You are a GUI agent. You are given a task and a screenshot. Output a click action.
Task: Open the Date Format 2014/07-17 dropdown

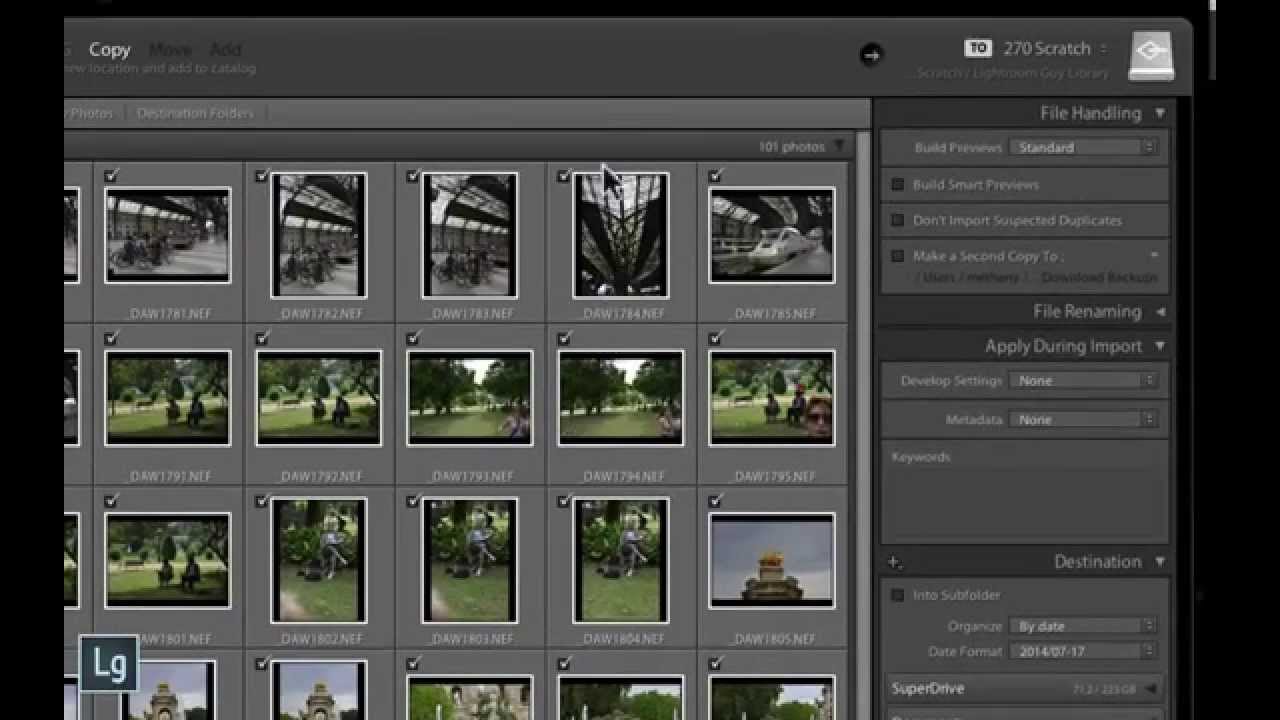click(x=1083, y=651)
